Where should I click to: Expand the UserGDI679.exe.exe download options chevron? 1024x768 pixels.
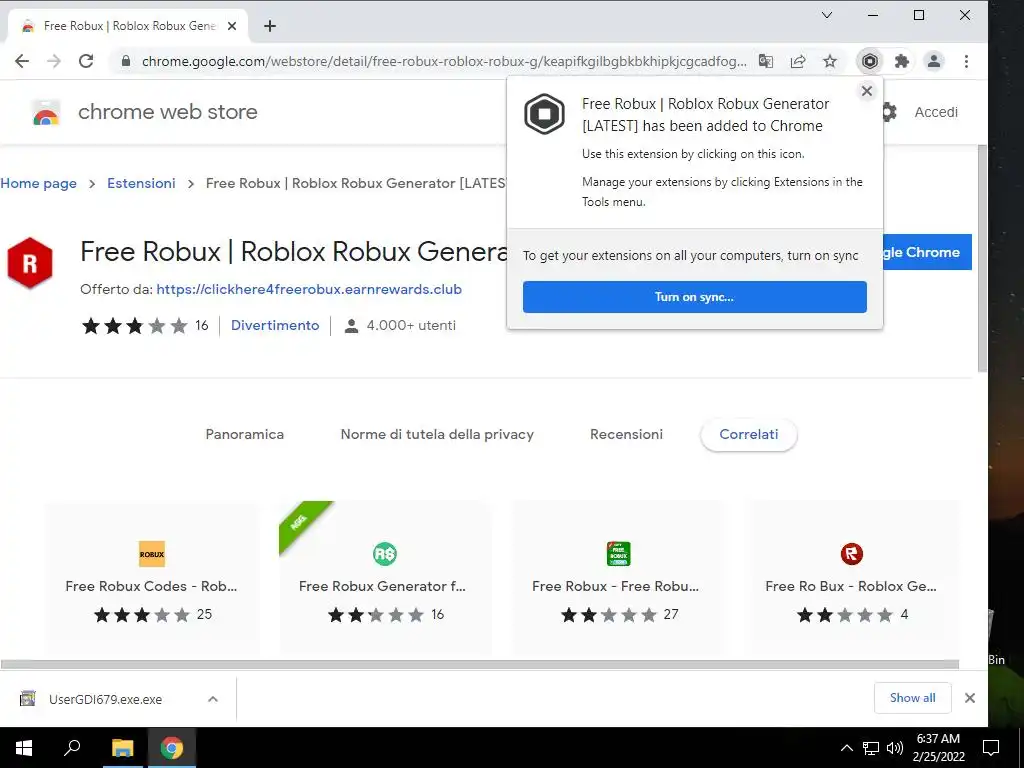(212, 699)
